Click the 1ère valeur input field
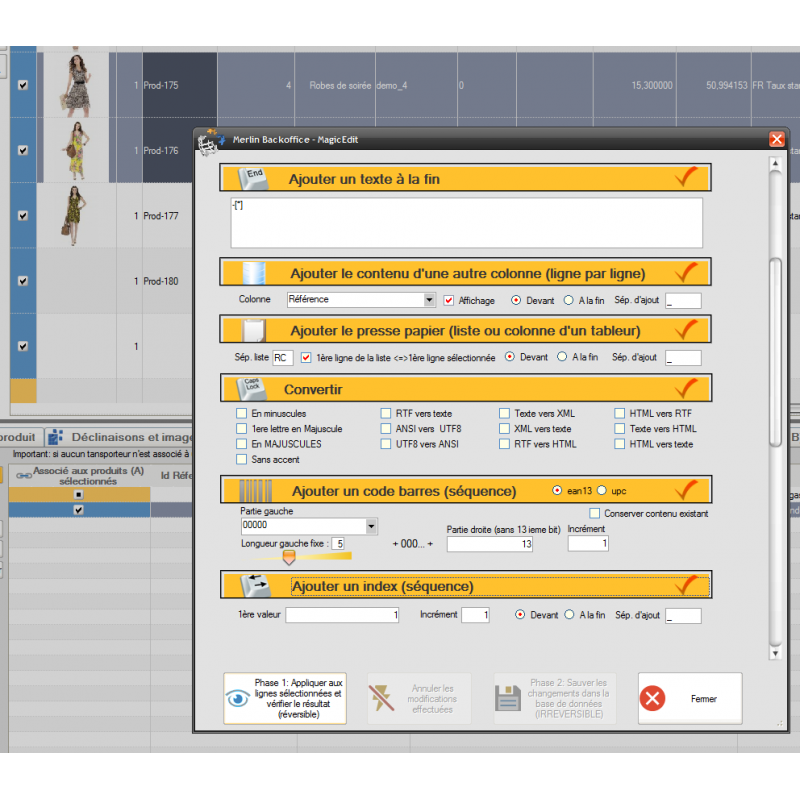This screenshot has height=800, width=800. tap(343, 615)
